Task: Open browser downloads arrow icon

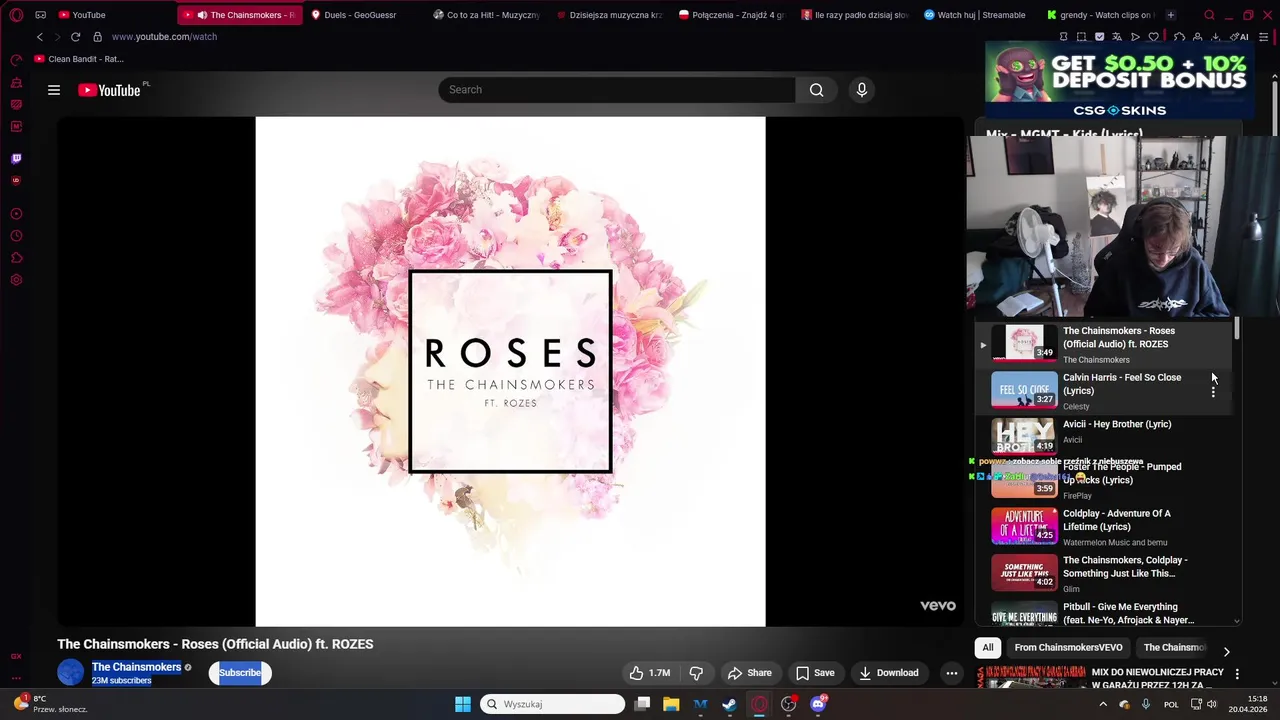Action: (1216, 37)
